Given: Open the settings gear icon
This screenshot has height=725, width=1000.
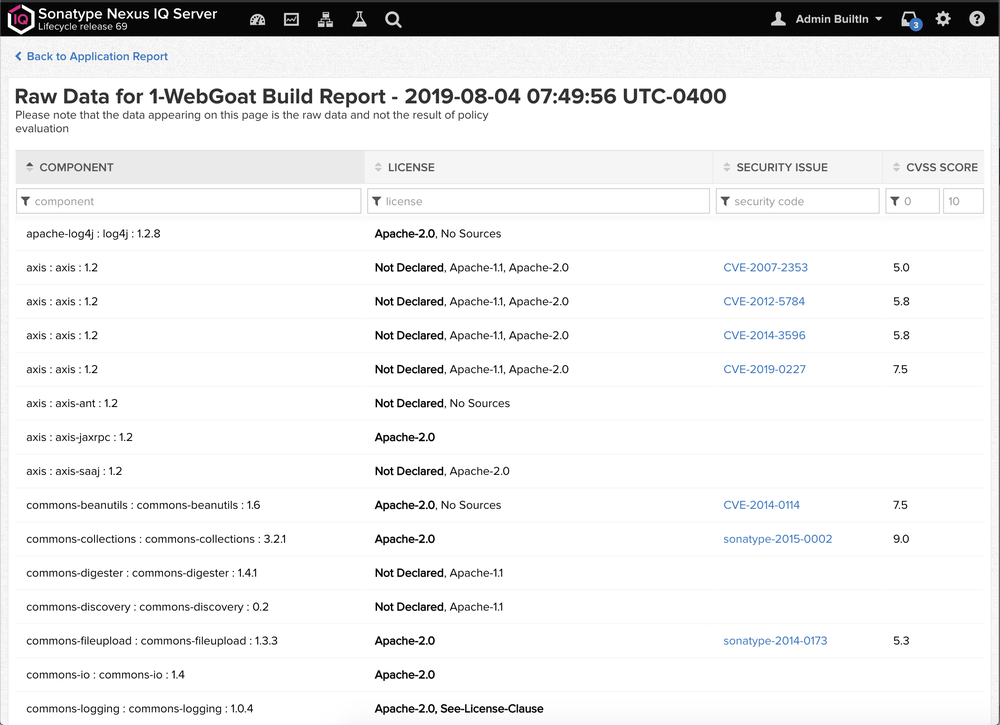Looking at the screenshot, I should (x=943, y=18).
